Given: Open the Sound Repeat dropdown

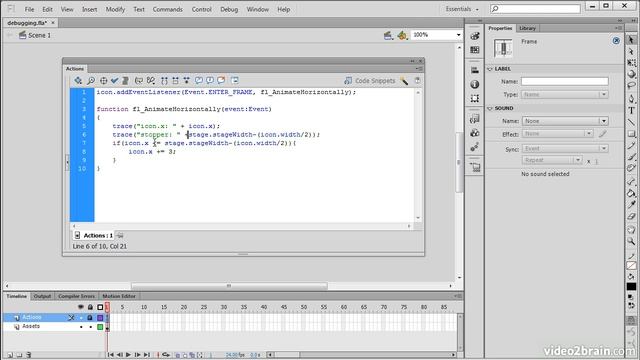Looking at the screenshot, I should pyautogui.click(x=552, y=160).
